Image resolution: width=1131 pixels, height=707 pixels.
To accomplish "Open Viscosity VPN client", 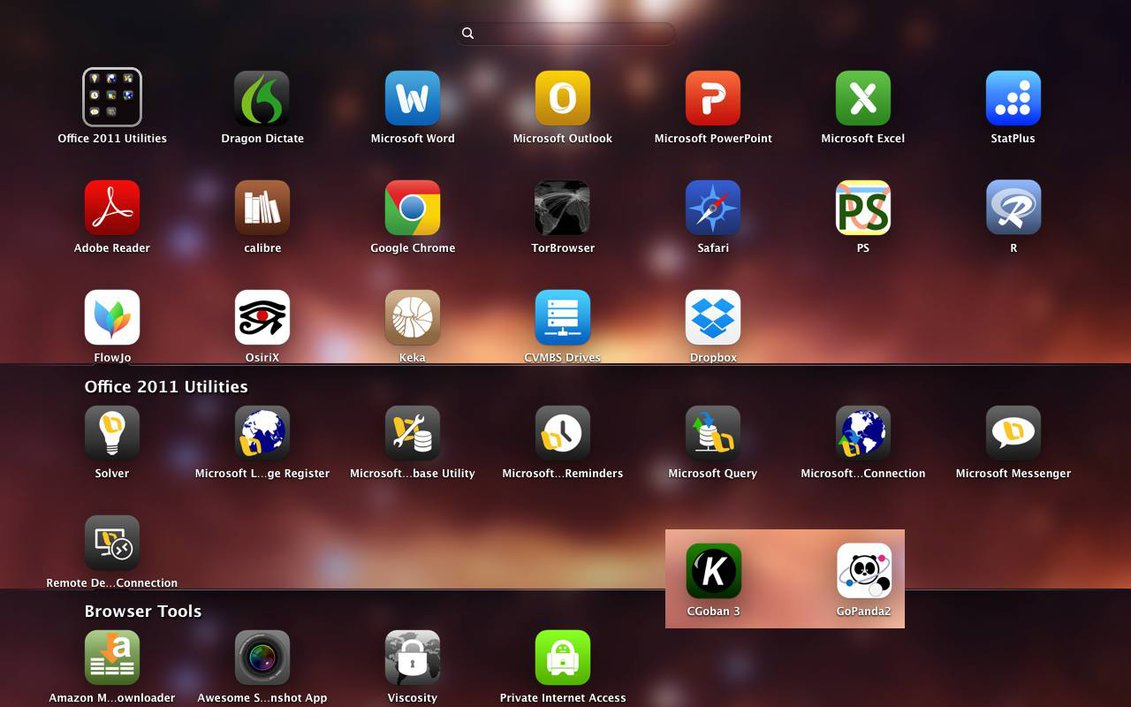I will tap(413, 657).
